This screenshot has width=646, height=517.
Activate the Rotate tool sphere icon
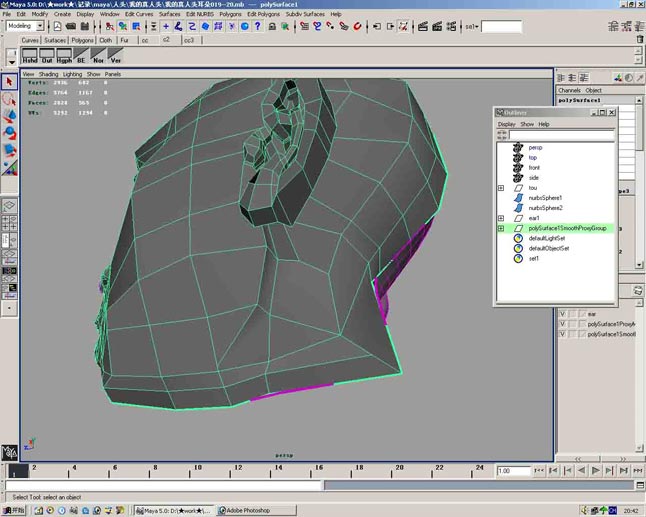9,133
